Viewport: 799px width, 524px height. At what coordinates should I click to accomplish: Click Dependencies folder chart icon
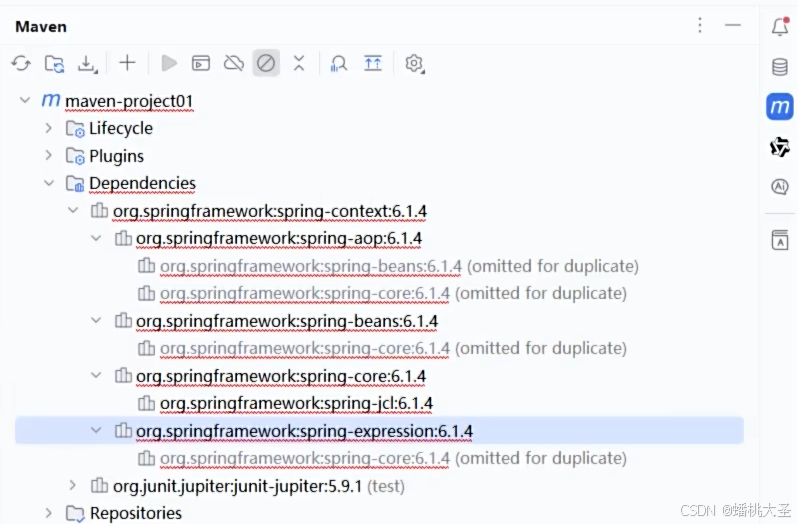[75, 184]
